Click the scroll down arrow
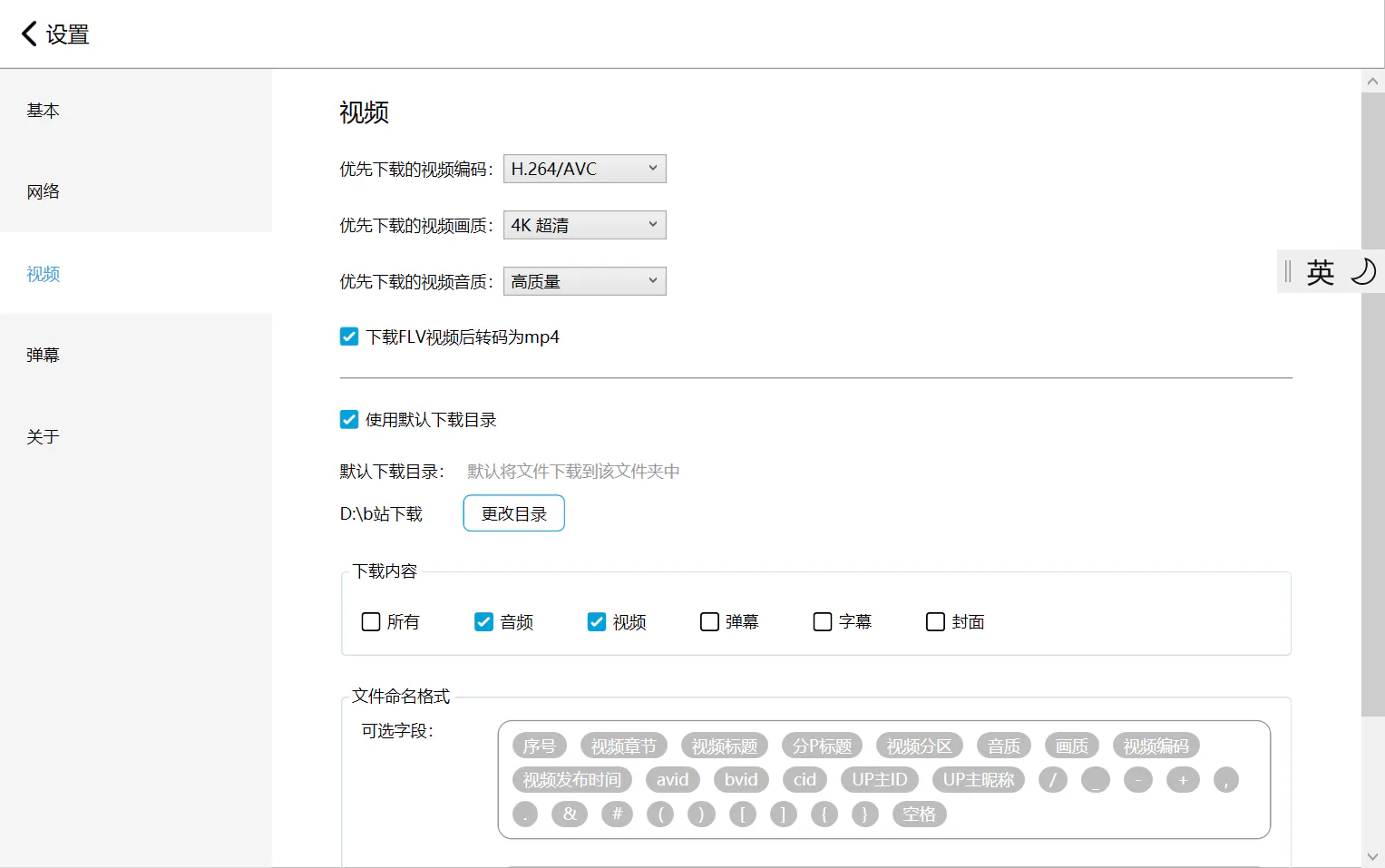This screenshot has width=1385, height=868. coord(1372,855)
